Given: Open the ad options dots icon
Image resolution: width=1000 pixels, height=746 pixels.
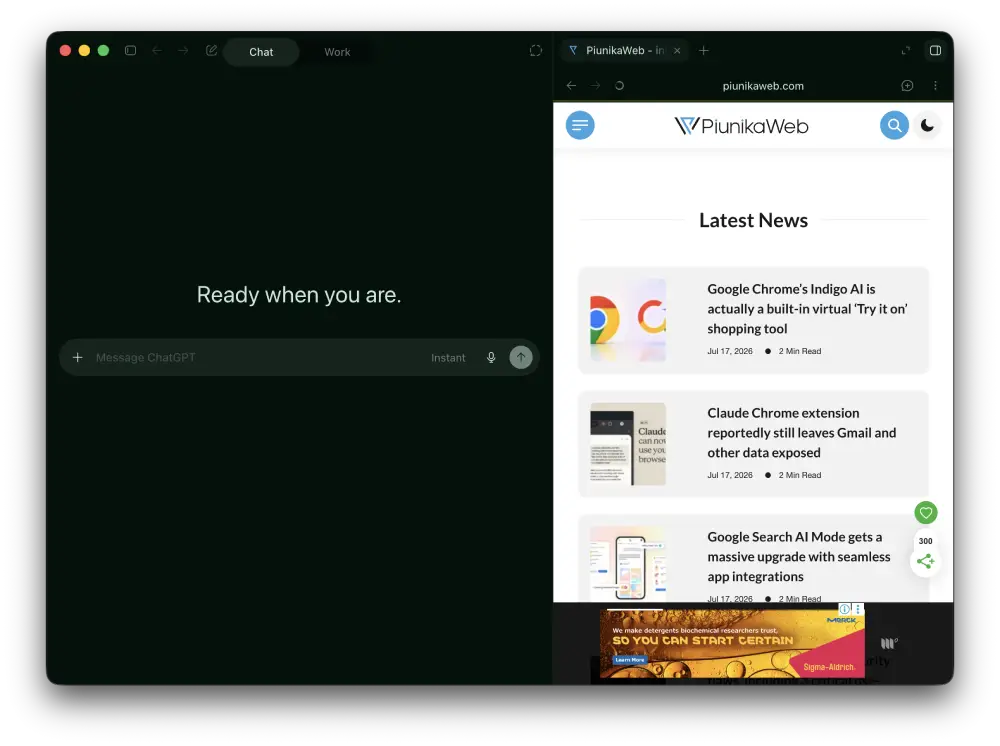Looking at the screenshot, I should tap(858, 609).
